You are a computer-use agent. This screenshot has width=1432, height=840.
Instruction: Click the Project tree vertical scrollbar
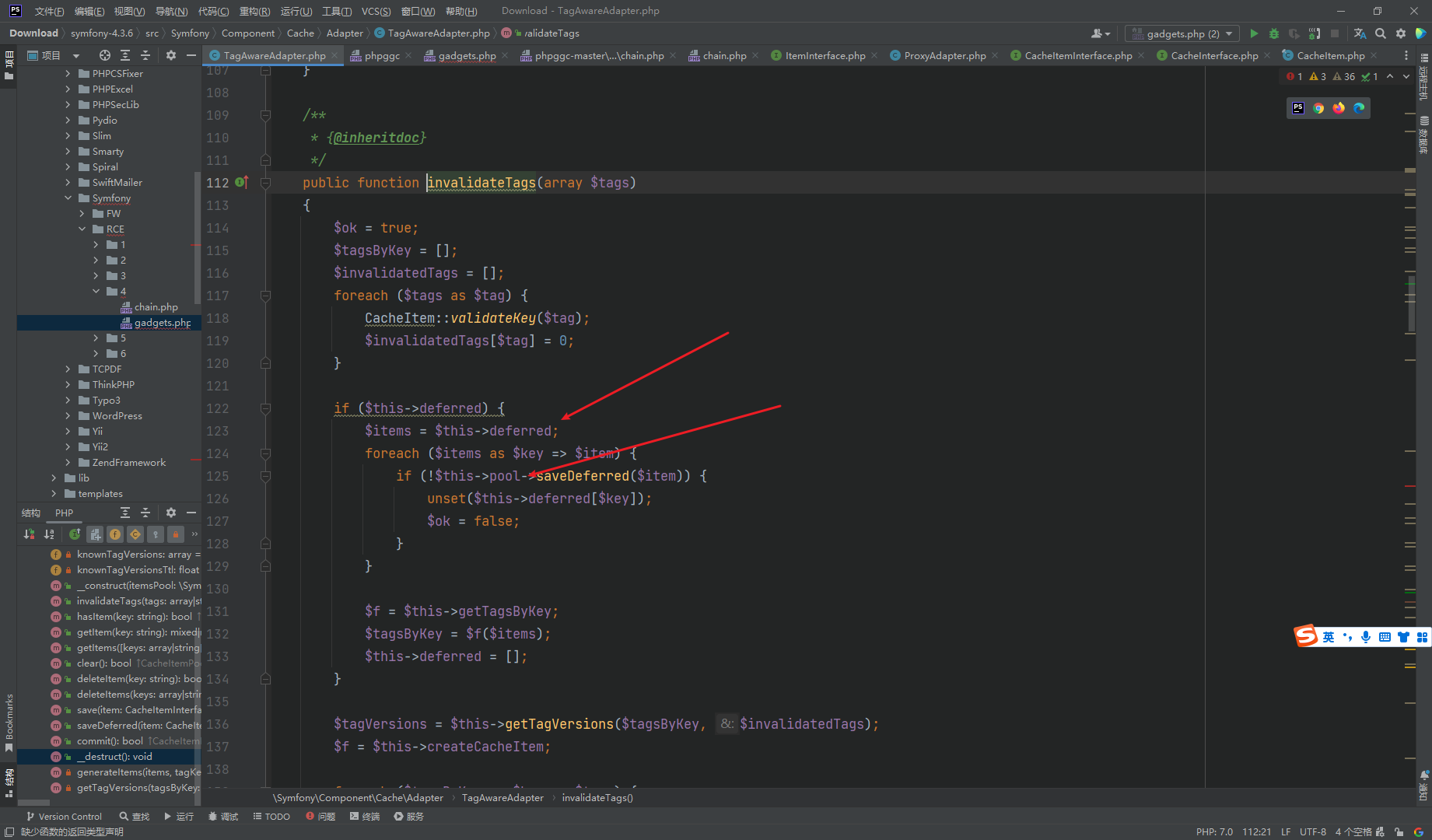point(198,237)
